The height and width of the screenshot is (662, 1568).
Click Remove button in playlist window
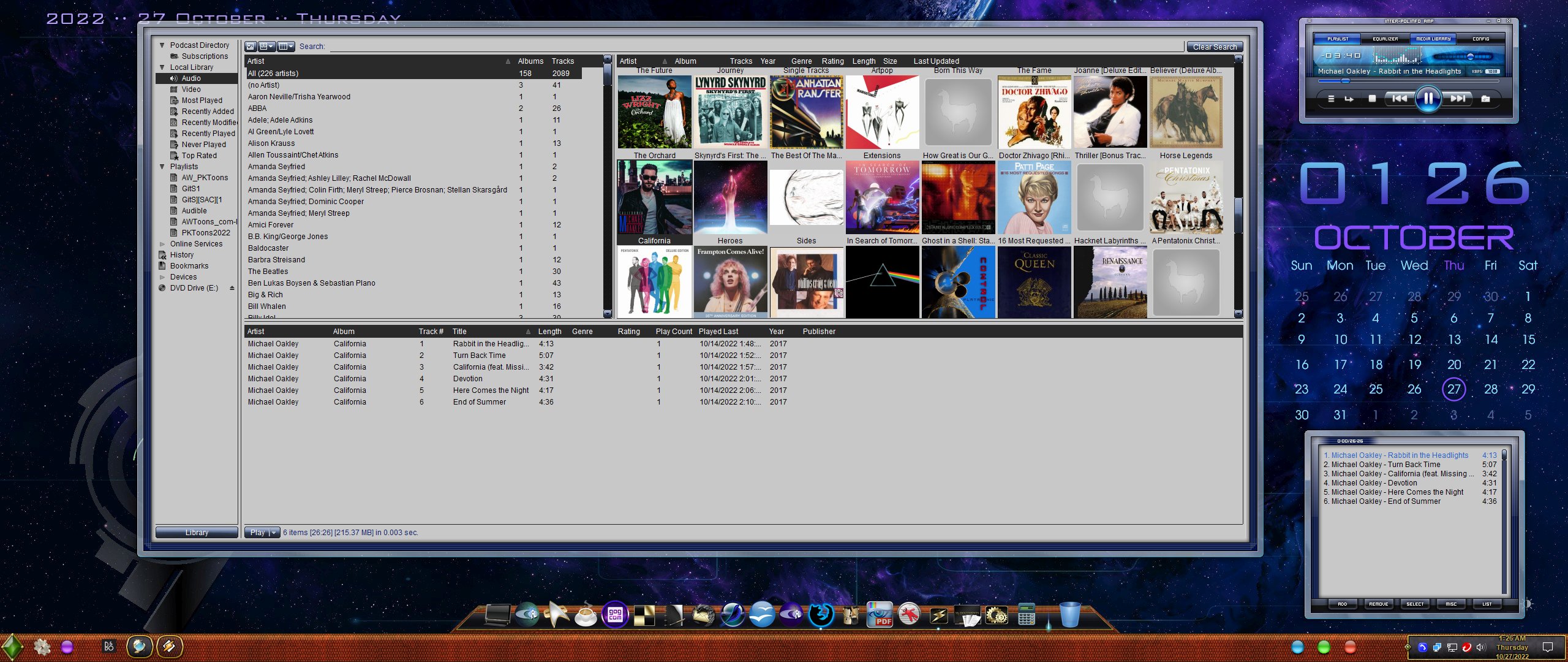(1378, 604)
